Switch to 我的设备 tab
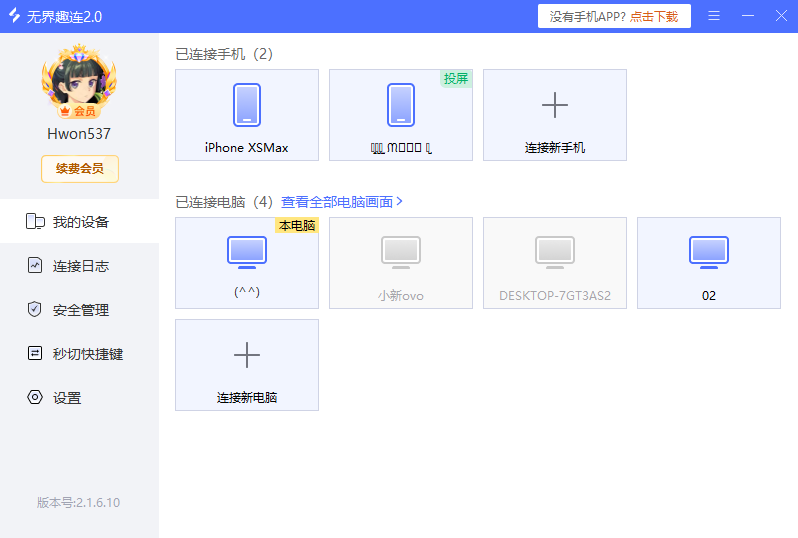This screenshot has height=538, width=798. click(80, 222)
